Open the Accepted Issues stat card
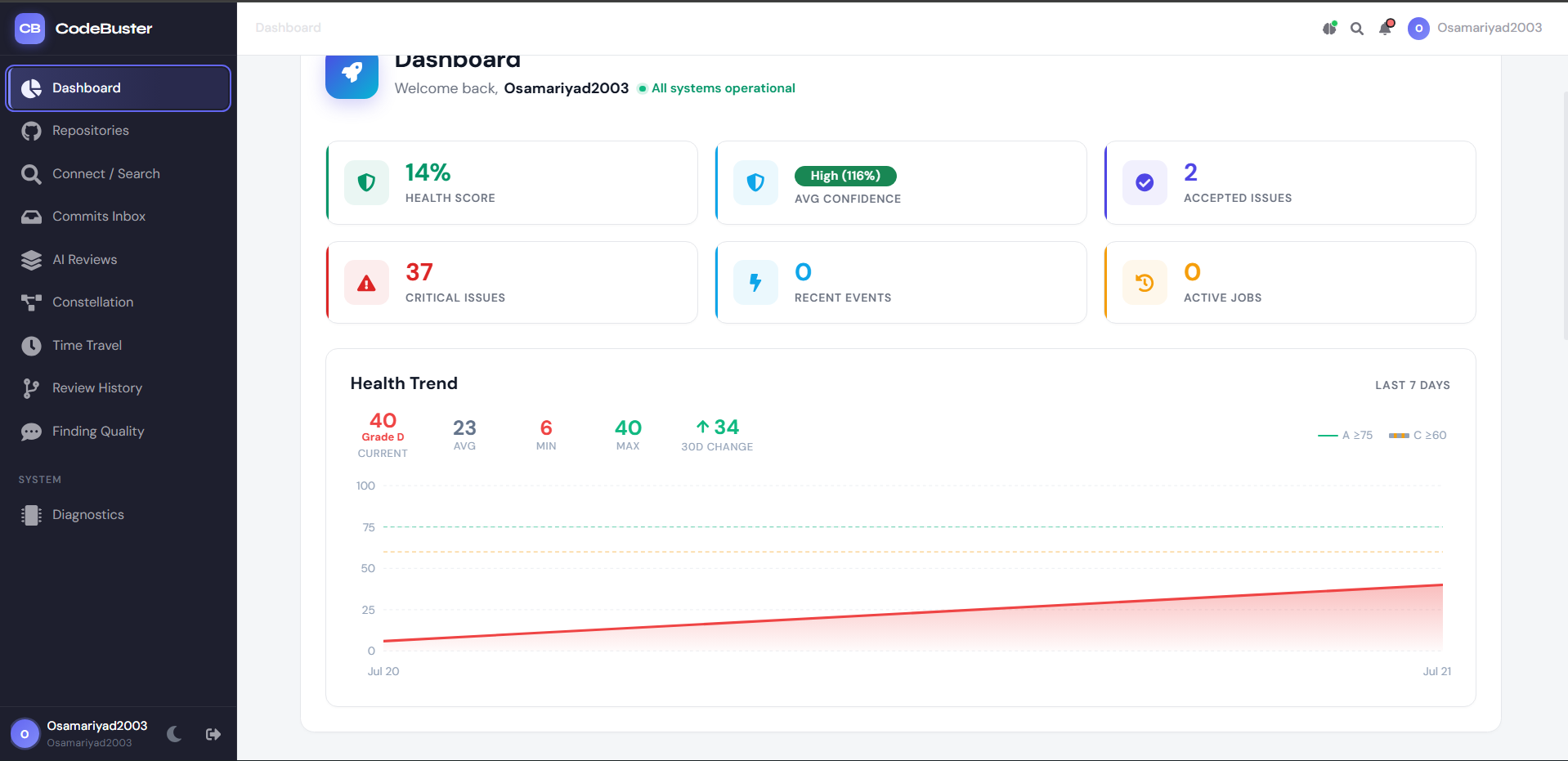 pos(1290,183)
